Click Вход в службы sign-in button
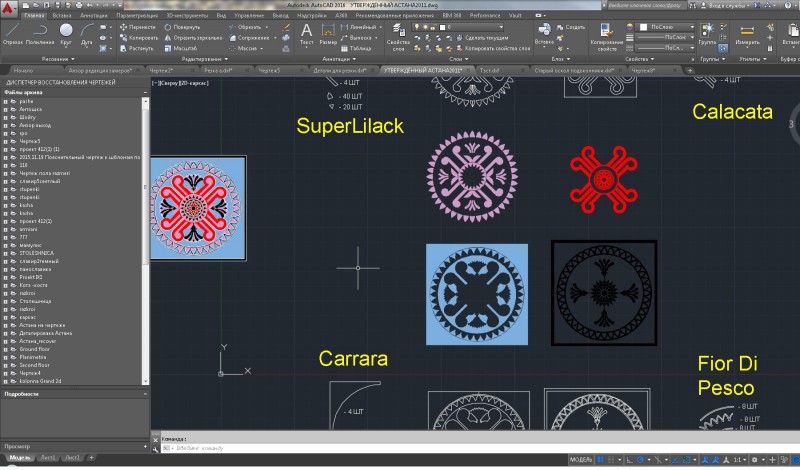 tap(724, 5)
